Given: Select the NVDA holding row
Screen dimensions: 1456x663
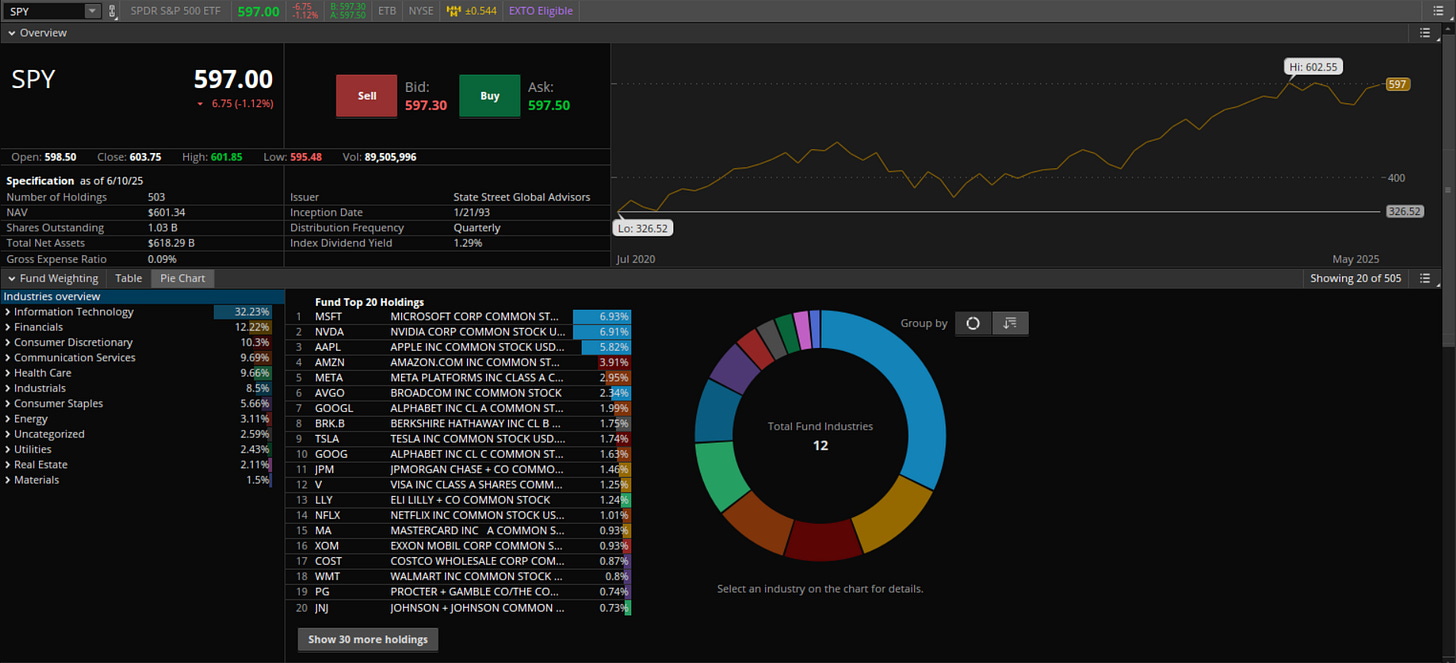Looking at the screenshot, I should click(460, 332).
